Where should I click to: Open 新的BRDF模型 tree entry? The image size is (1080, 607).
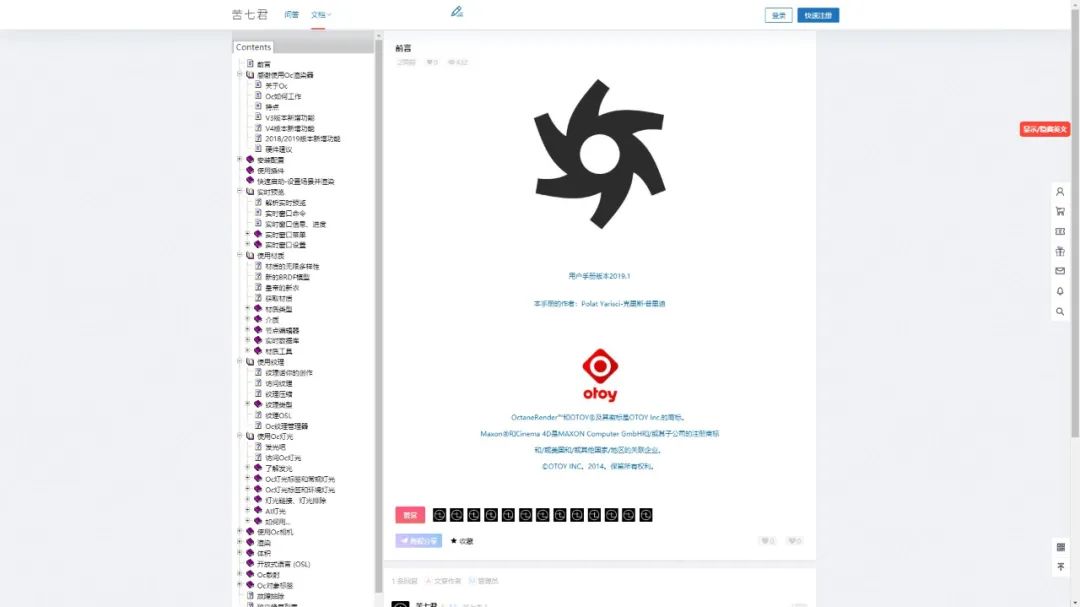[x=287, y=277]
